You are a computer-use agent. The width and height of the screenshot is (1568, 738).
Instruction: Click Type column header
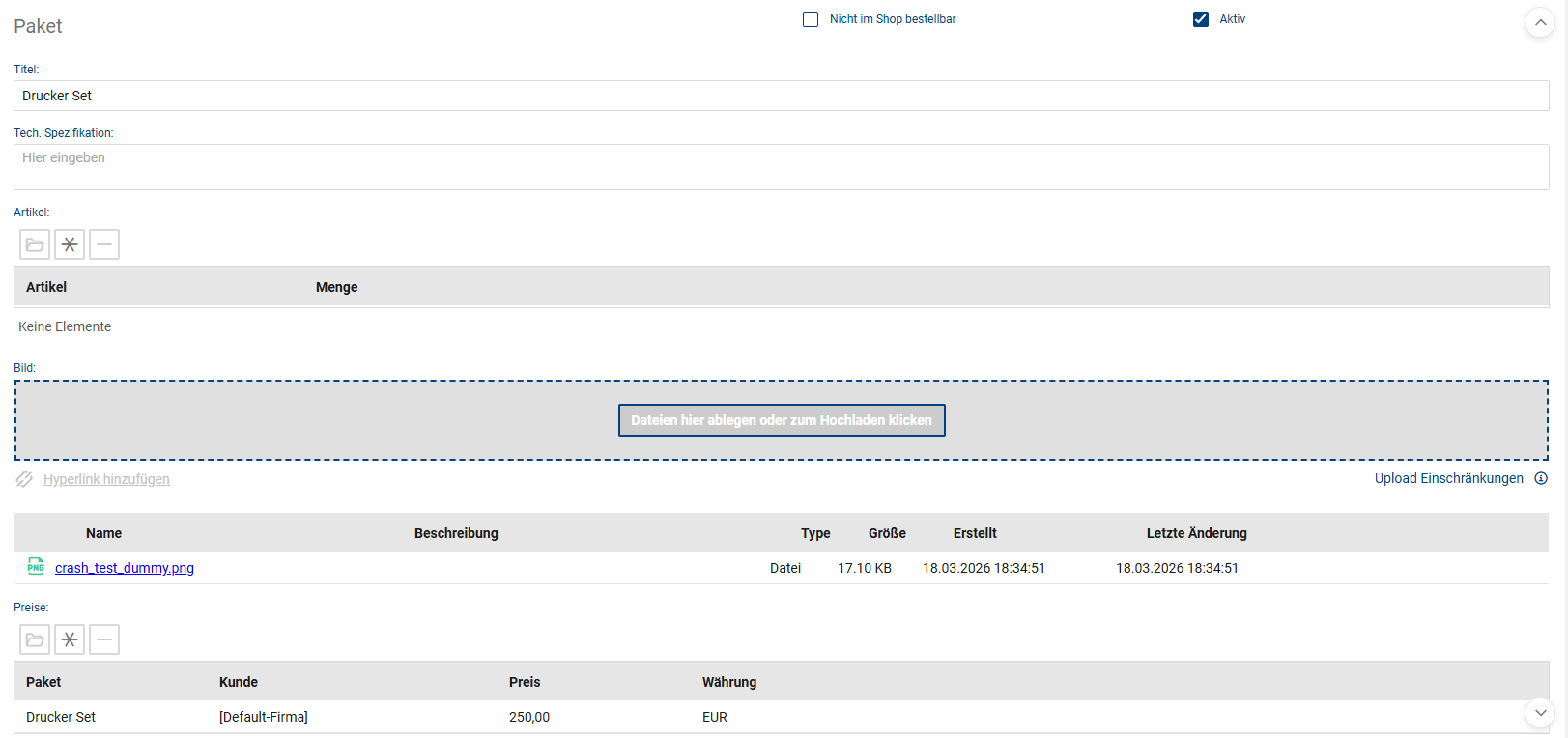point(815,533)
